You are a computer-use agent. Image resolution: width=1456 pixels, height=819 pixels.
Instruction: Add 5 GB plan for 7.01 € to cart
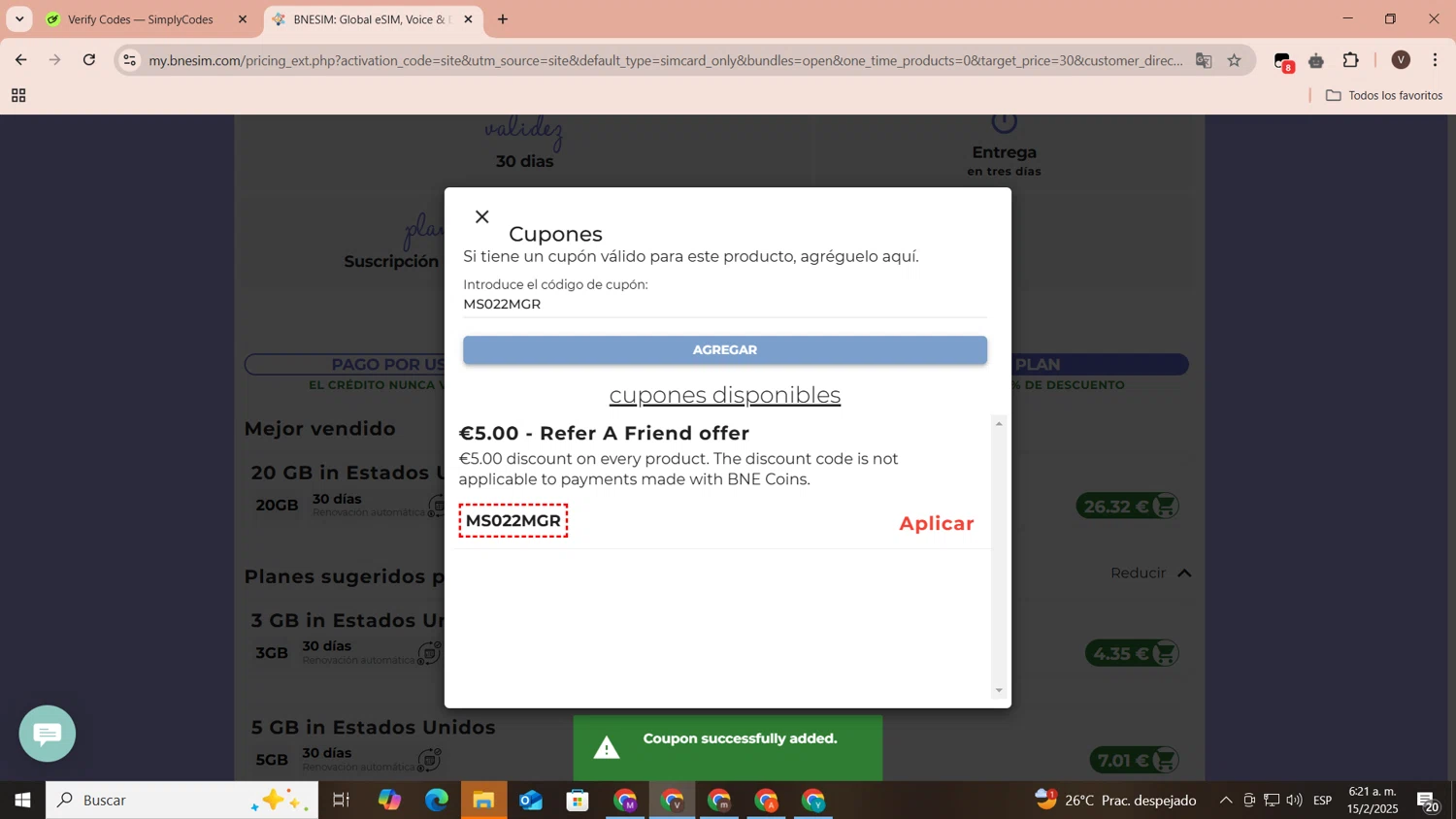point(1135,761)
